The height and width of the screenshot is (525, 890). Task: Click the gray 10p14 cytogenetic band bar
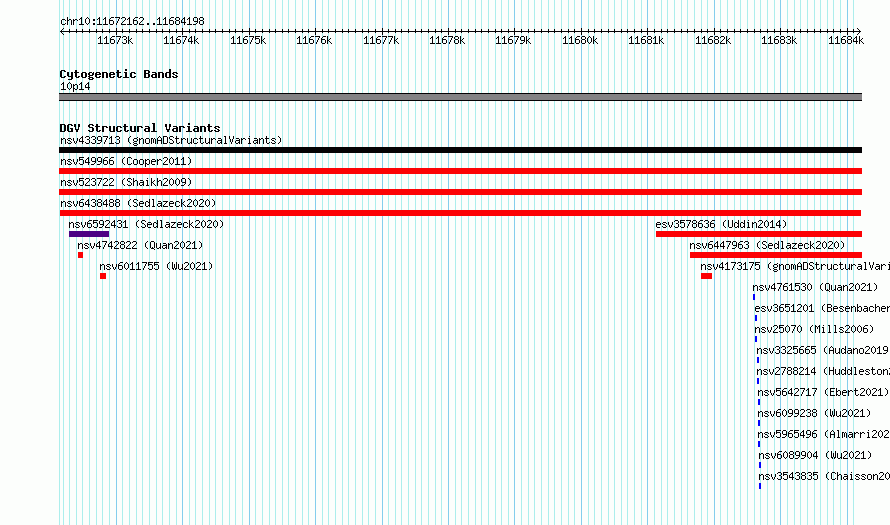(x=460, y=97)
